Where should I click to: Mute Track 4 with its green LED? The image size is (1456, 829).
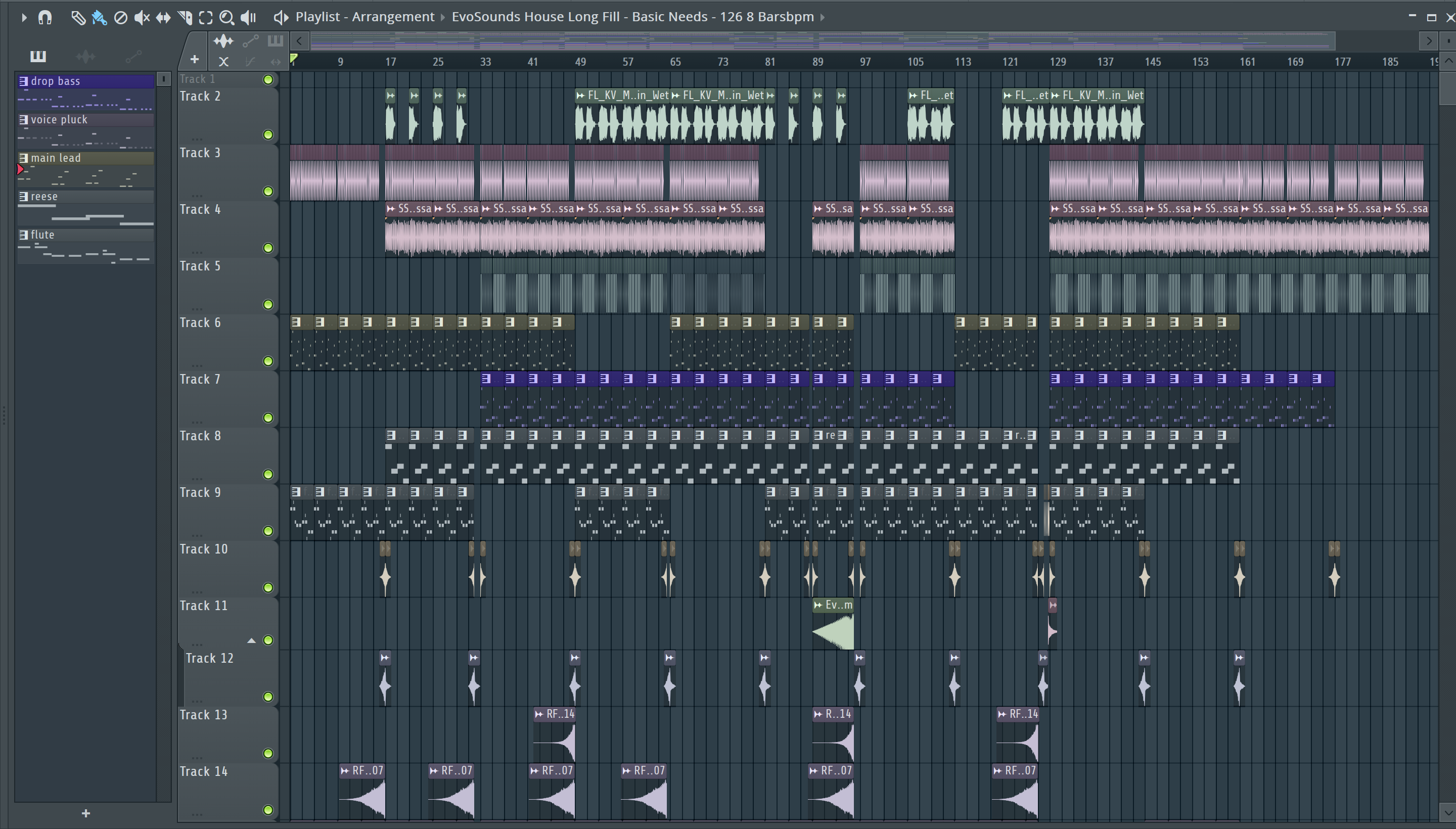(268, 248)
